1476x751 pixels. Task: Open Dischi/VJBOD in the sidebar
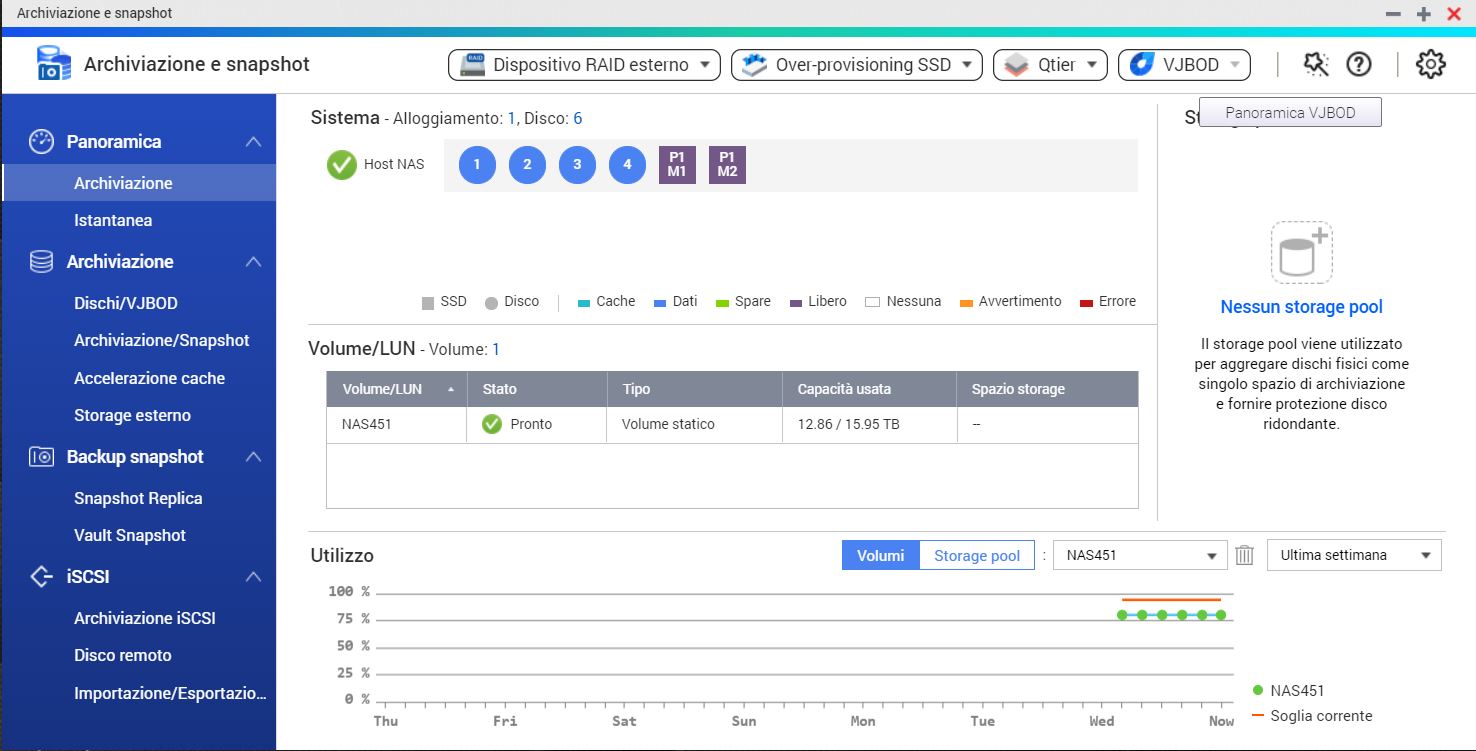pos(126,303)
